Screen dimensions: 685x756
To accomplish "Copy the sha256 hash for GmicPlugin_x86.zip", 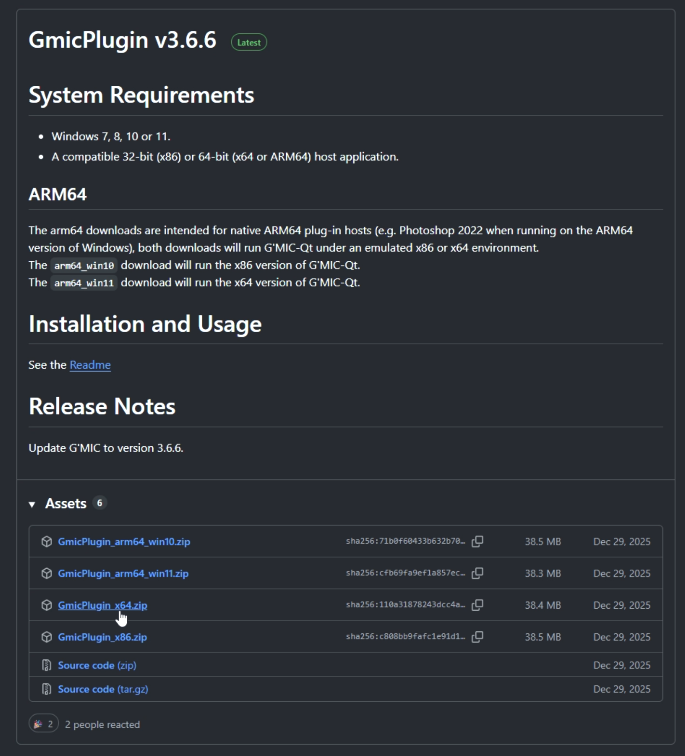I will [x=477, y=637].
